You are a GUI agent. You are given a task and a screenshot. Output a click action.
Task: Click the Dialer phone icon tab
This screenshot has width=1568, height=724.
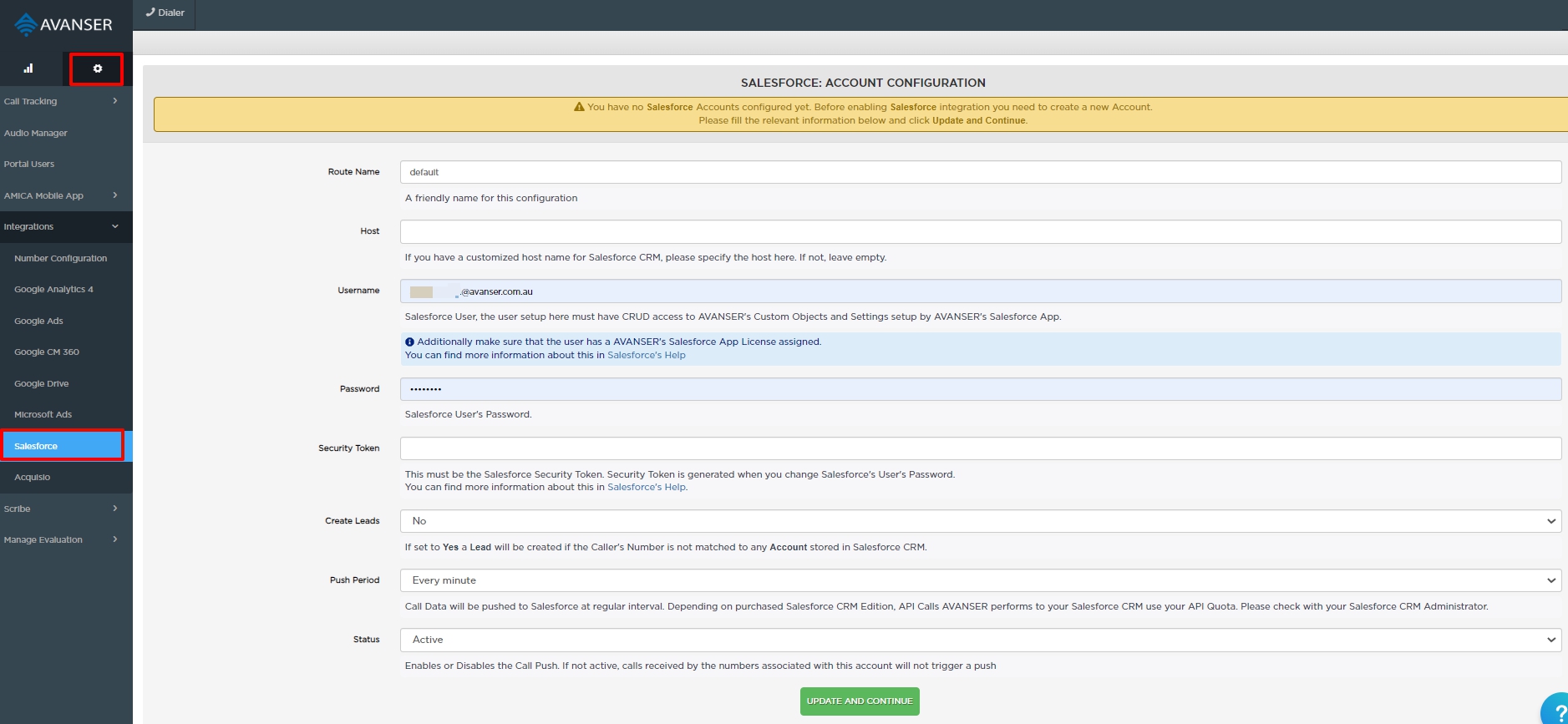(x=165, y=13)
